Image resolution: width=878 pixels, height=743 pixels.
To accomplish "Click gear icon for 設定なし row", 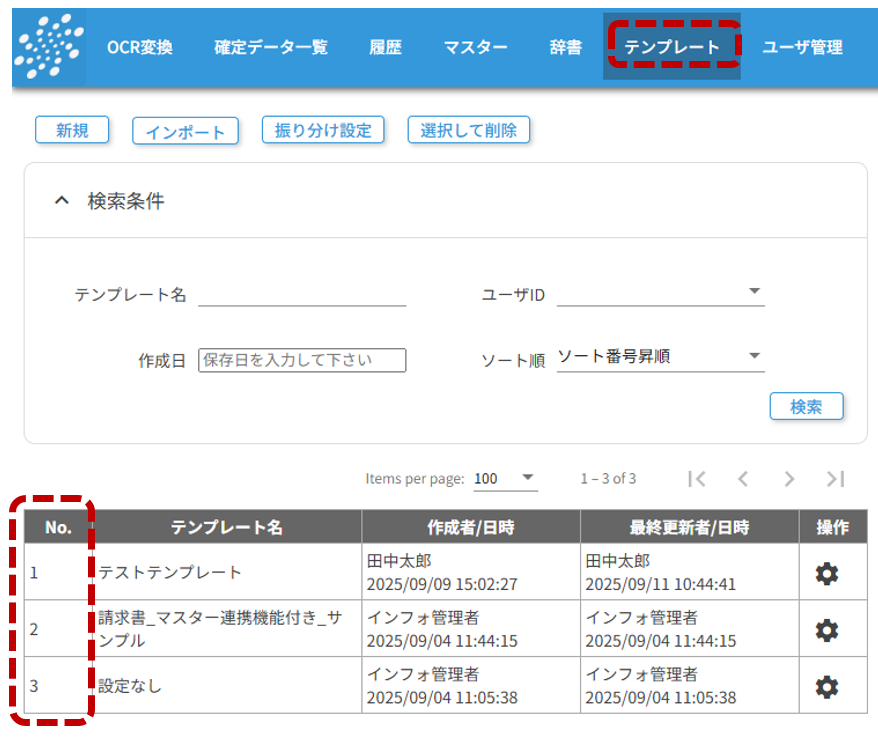I will (x=826, y=687).
